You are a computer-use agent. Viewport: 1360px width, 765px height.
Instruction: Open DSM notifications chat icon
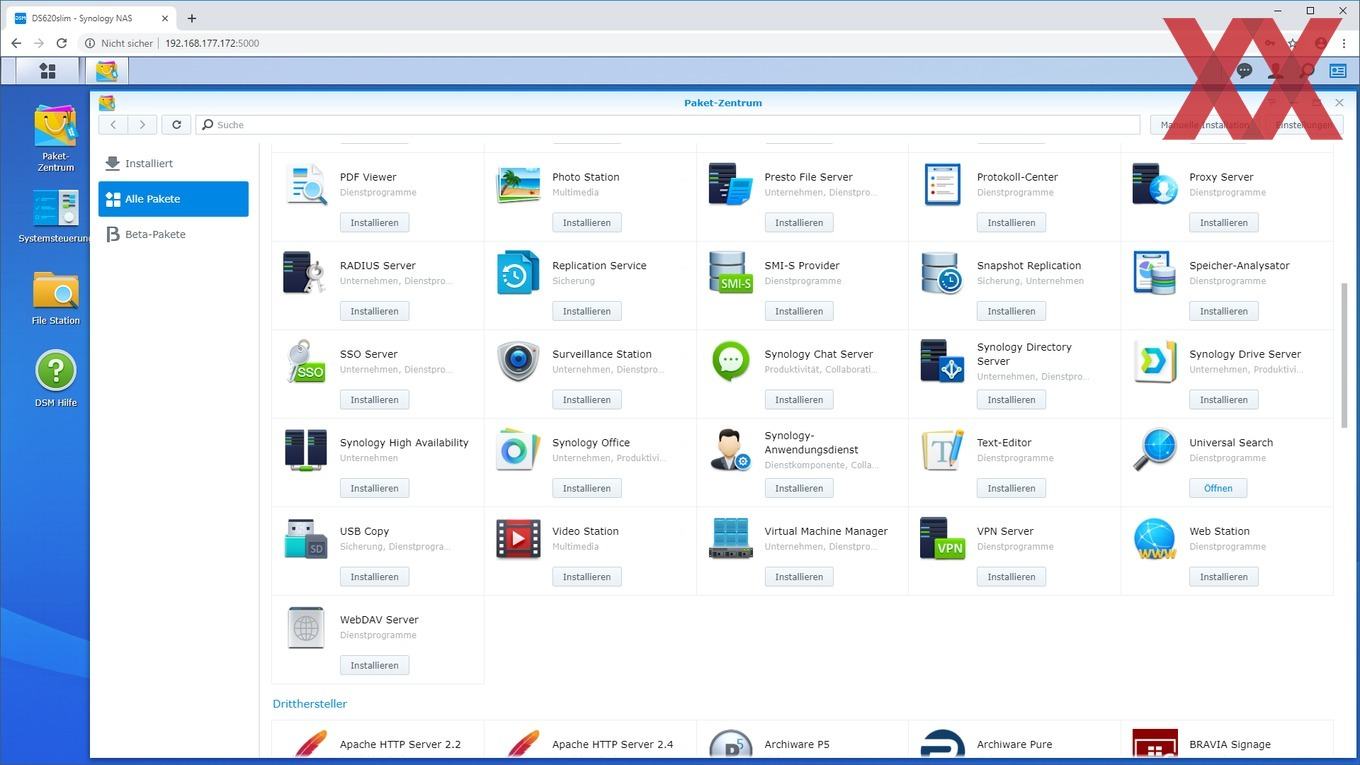[1244, 71]
